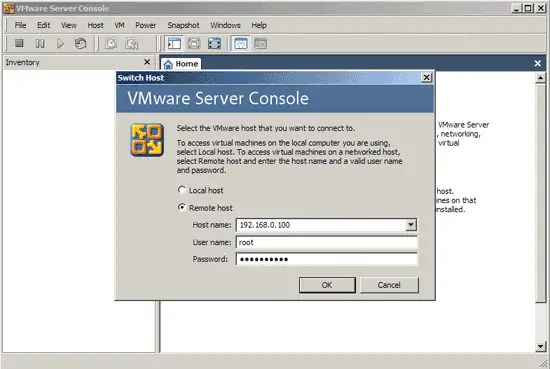The width and height of the screenshot is (550, 369).
Task: Open the Power menu
Action: tap(146, 25)
